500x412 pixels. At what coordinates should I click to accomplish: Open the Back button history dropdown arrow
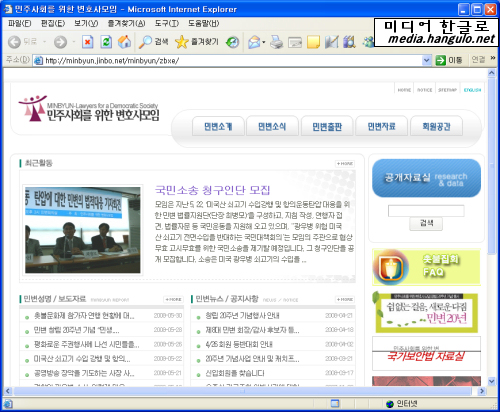click(44, 42)
